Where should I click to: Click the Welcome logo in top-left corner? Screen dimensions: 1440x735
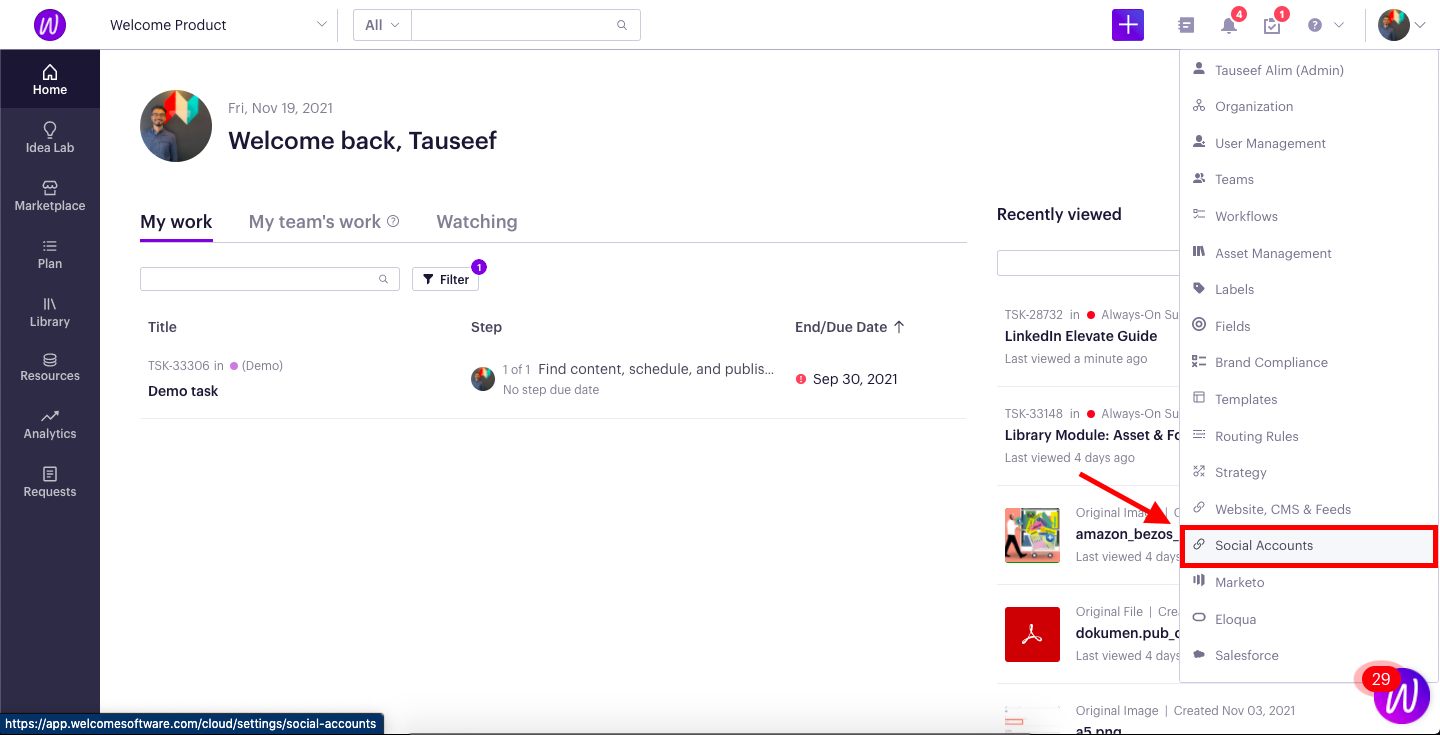[50, 25]
